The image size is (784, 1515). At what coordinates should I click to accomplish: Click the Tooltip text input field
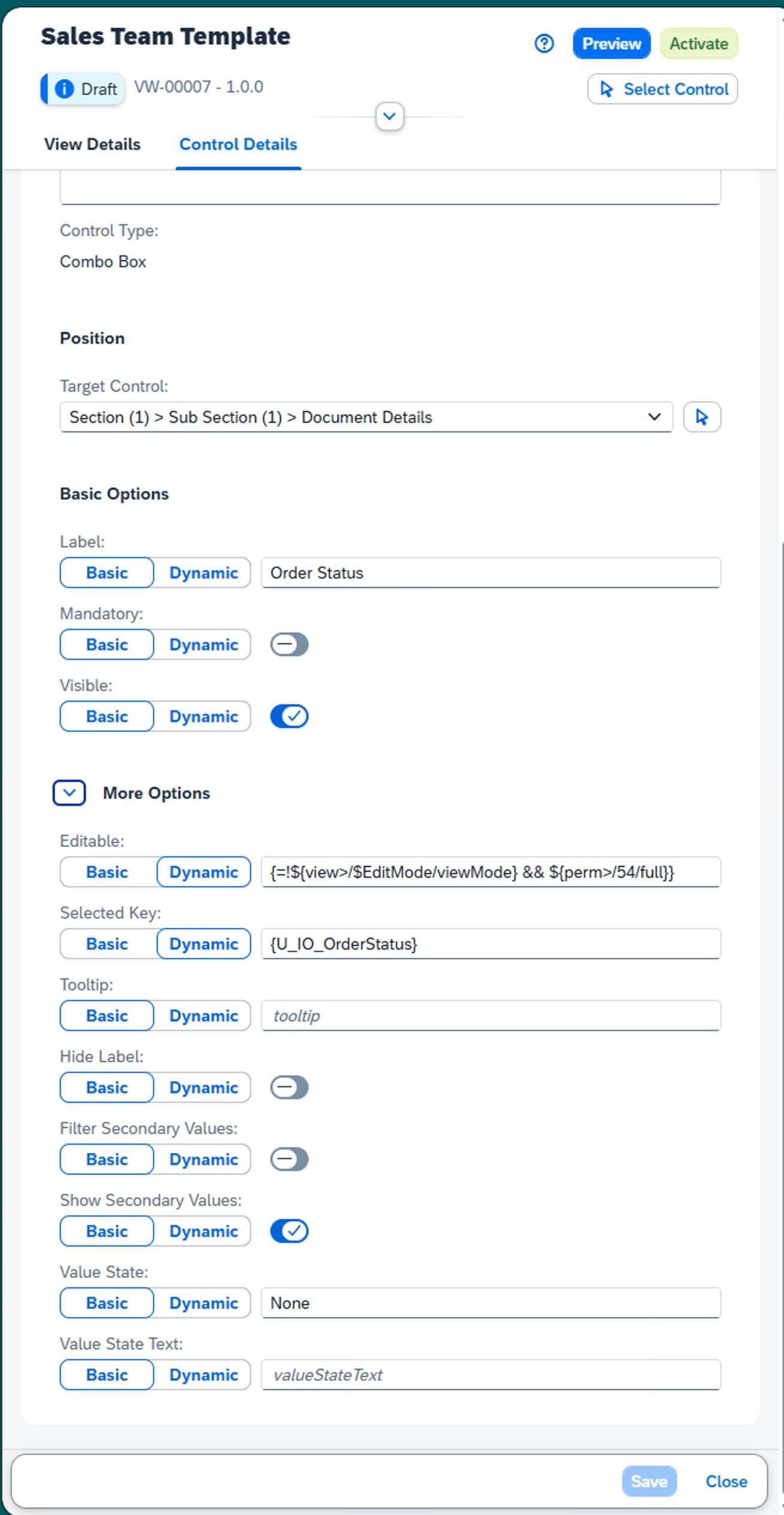490,1016
